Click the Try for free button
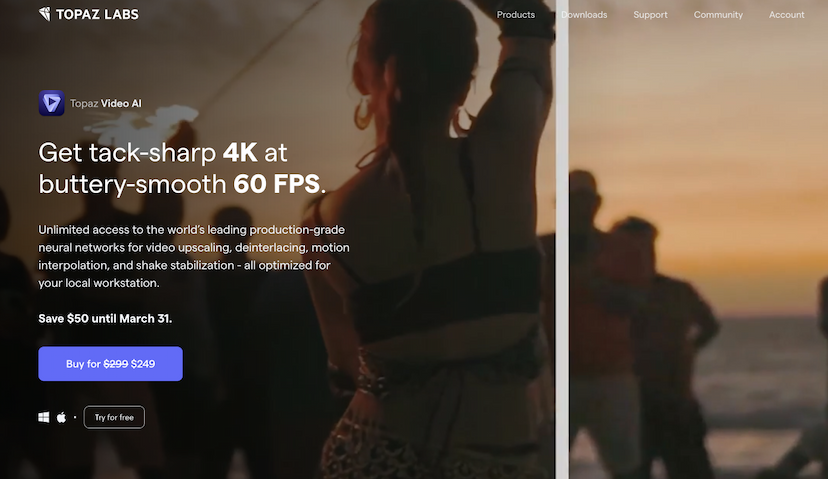828x479 pixels. [114, 417]
